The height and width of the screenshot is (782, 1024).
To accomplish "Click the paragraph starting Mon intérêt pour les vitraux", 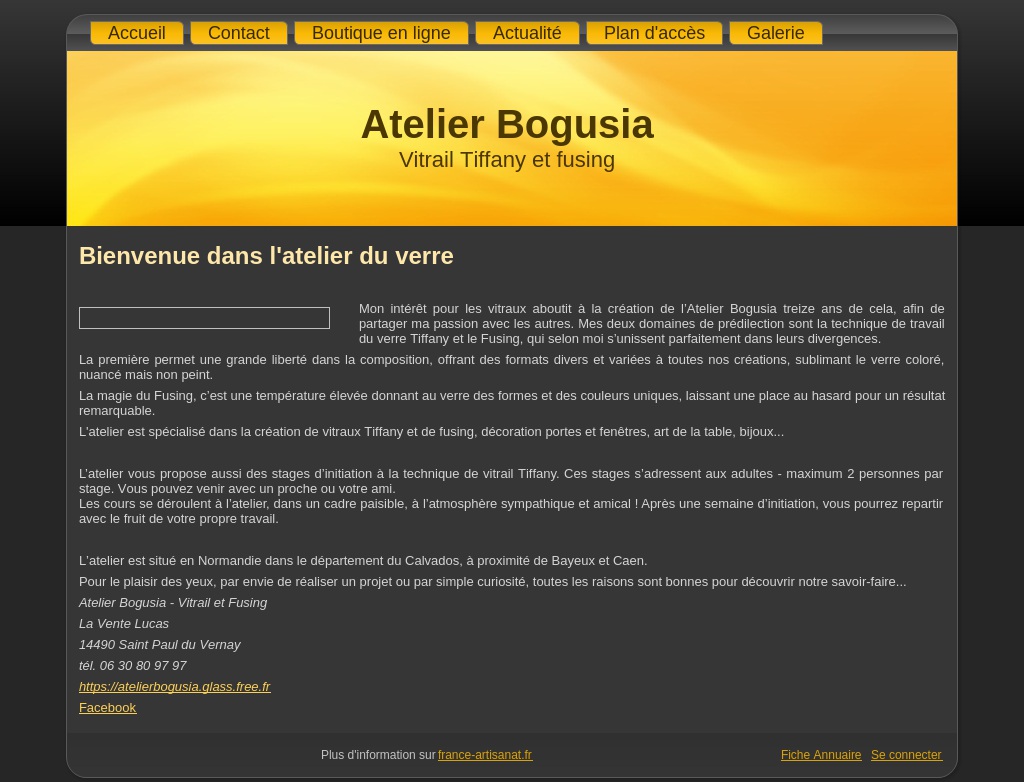I will [652, 323].
